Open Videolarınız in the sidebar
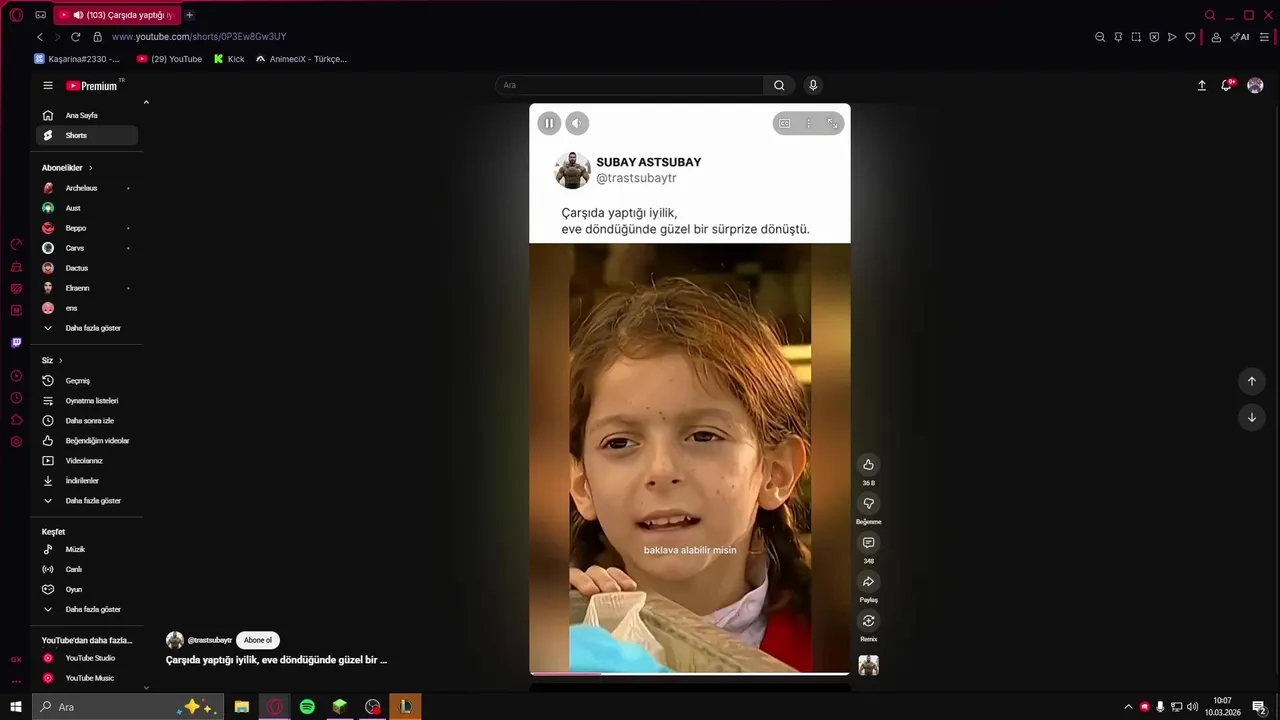Viewport: 1280px width, 720px height. click(87, 461)
